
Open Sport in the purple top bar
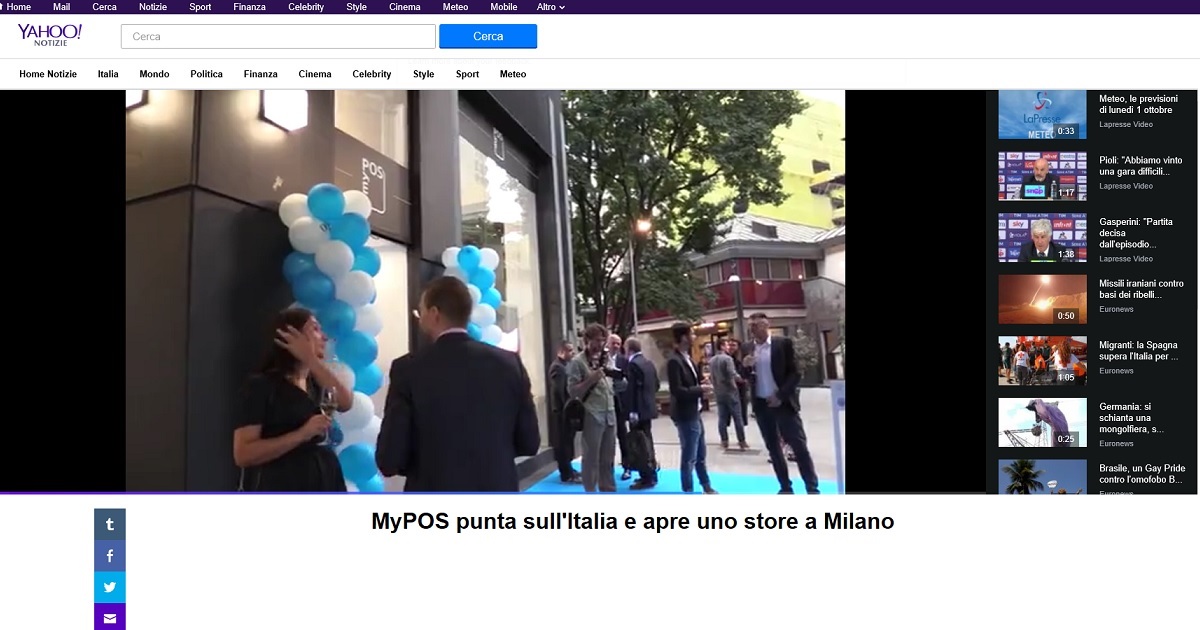[200, 7]
